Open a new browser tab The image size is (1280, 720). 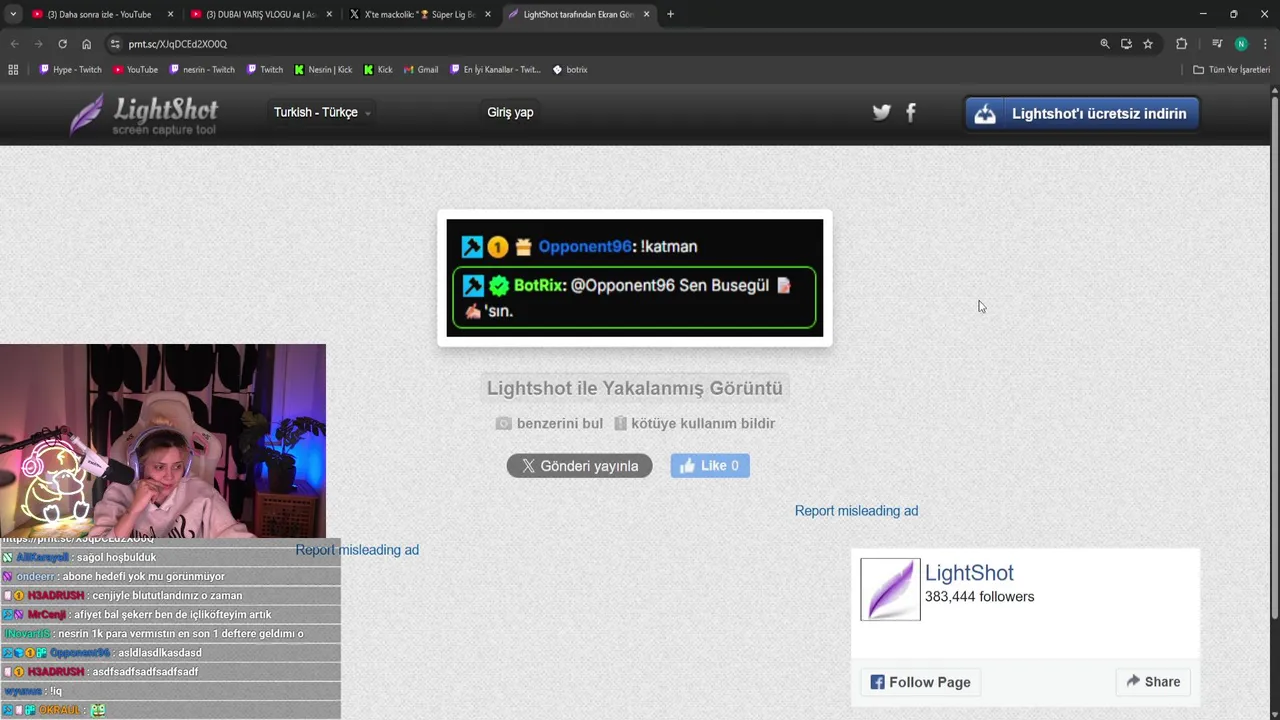(670, 14)
